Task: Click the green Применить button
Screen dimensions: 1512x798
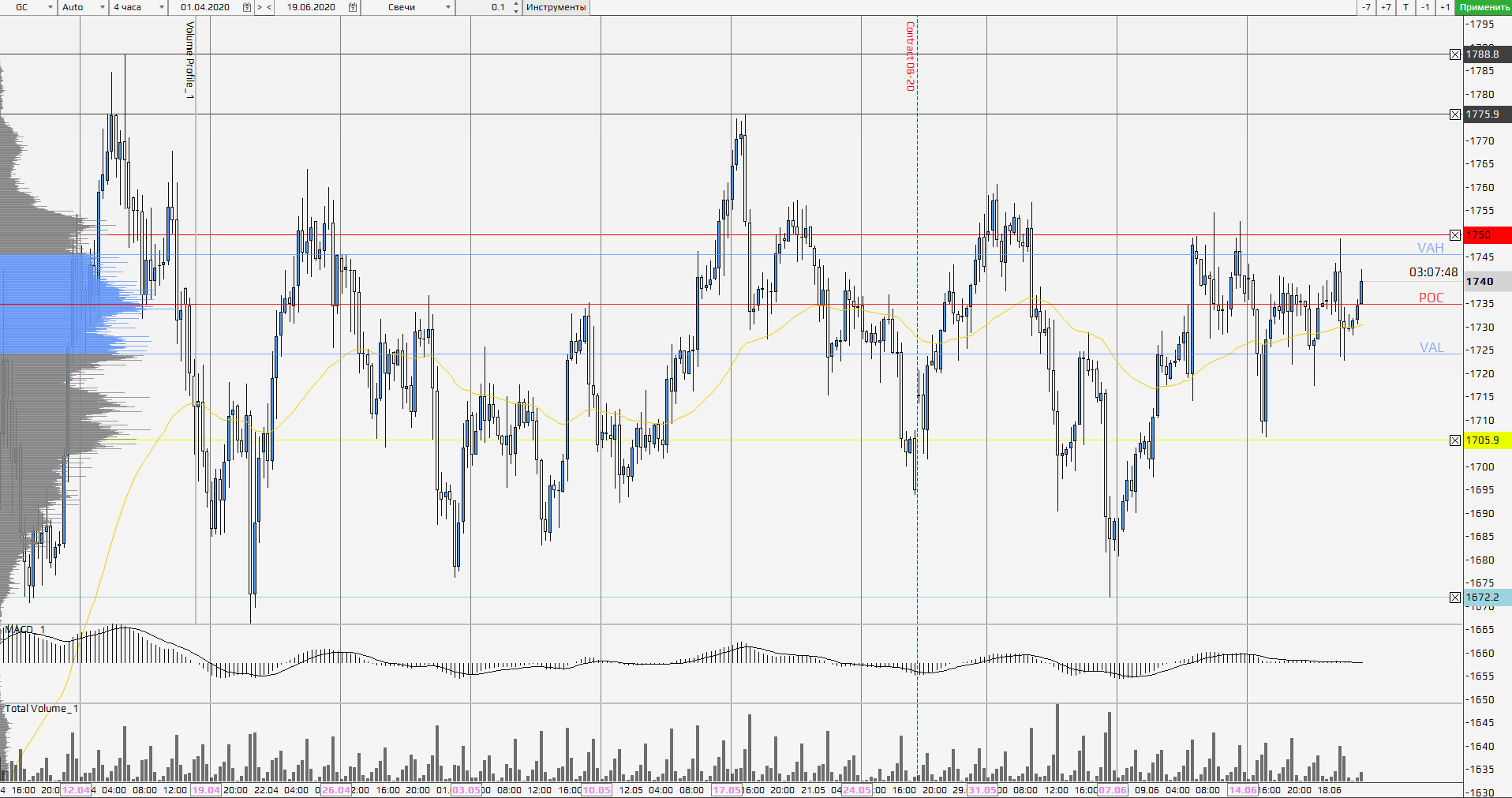Action: 1484,7
